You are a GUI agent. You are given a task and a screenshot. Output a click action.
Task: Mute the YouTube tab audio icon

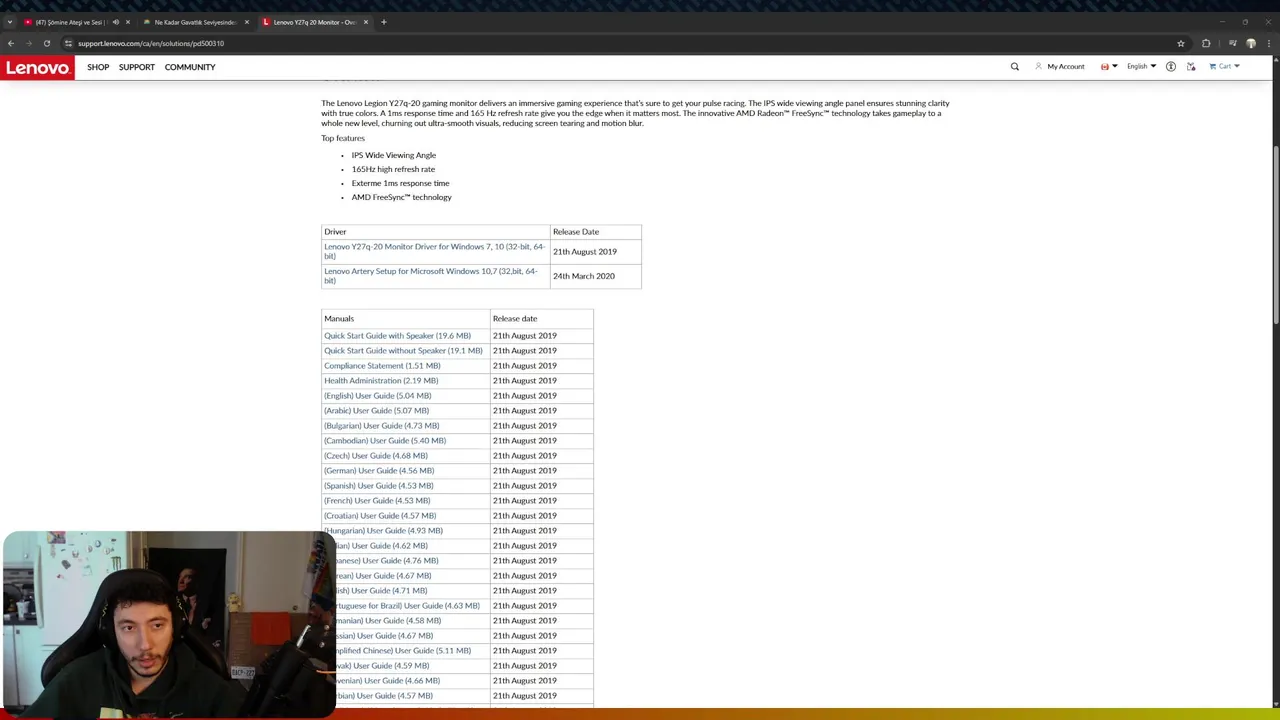pos(115,22)
